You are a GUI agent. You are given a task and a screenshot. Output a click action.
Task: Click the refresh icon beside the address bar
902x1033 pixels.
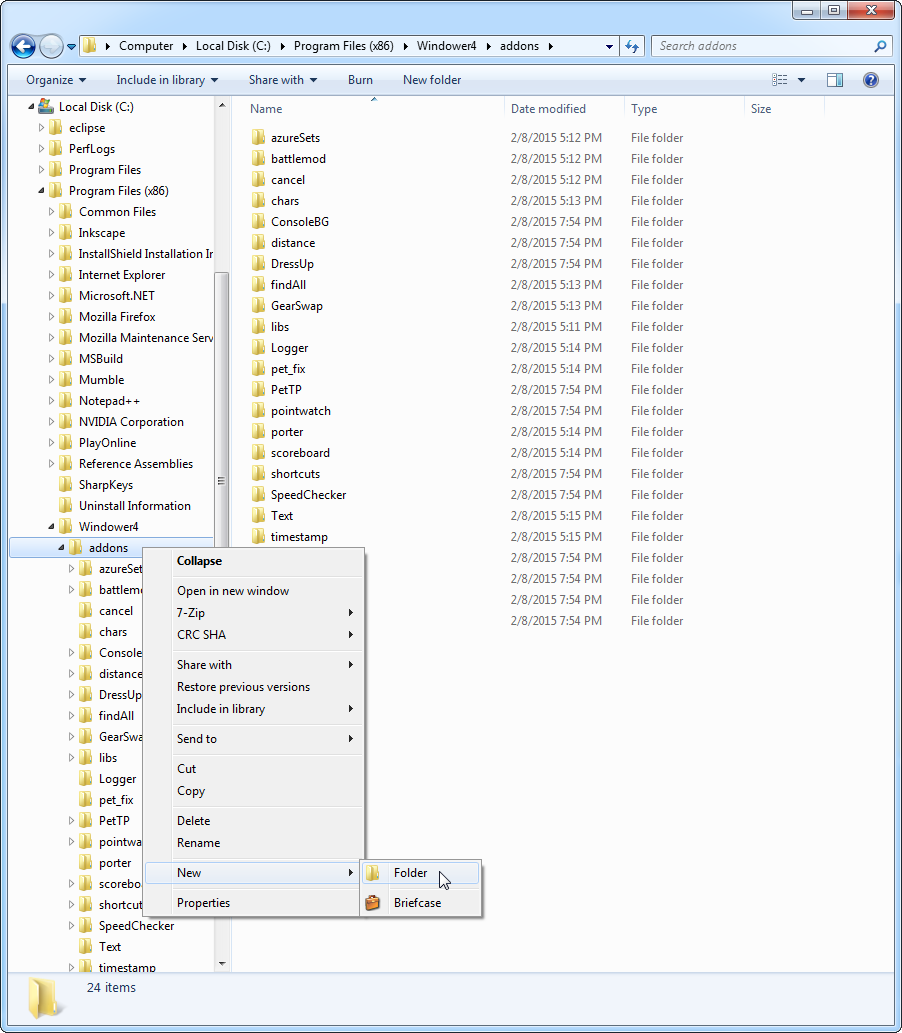pyautogui.click(x=632, y=46)
